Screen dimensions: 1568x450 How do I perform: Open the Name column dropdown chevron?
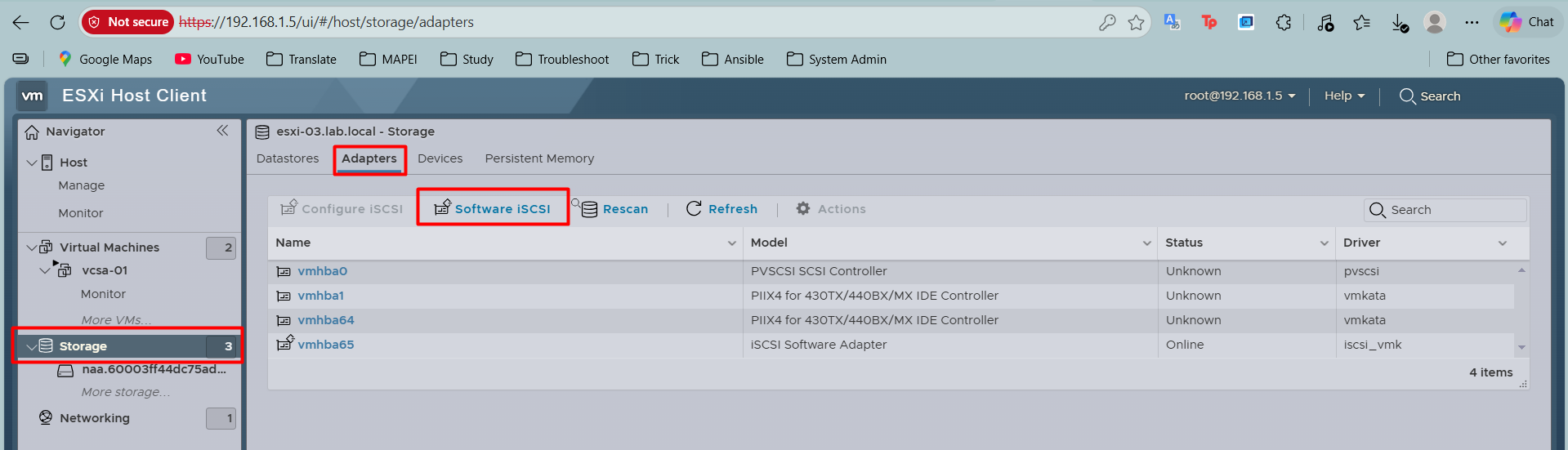pyautogui.click(x=731, y=243)
